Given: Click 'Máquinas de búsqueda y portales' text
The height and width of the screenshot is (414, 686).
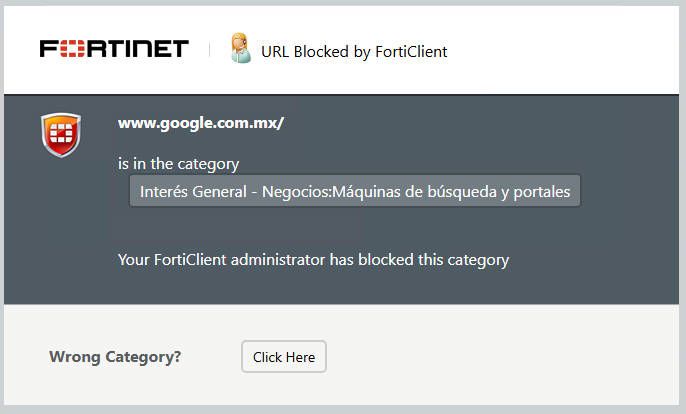Looking at the screenshot, I should (457, 191).
